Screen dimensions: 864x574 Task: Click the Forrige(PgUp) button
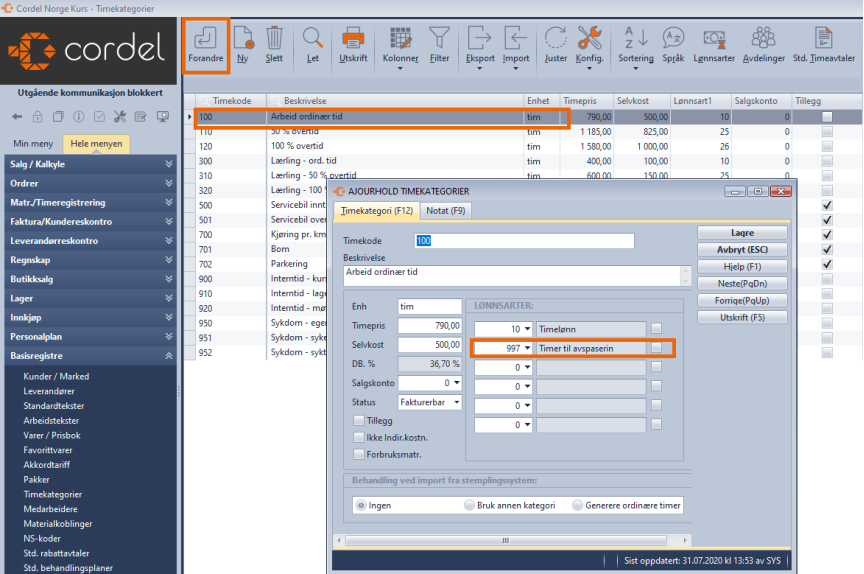tap(742, 301)
